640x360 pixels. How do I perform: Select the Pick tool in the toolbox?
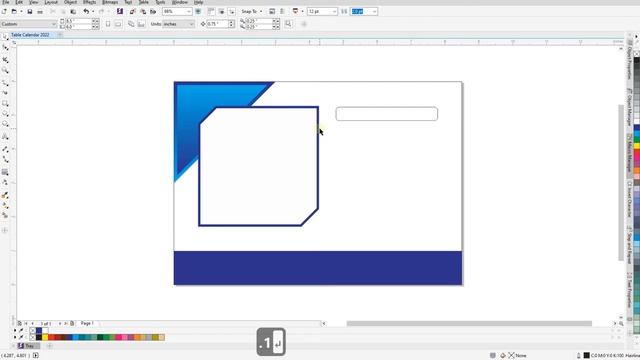pyautogui.click(x=5, y=37)
